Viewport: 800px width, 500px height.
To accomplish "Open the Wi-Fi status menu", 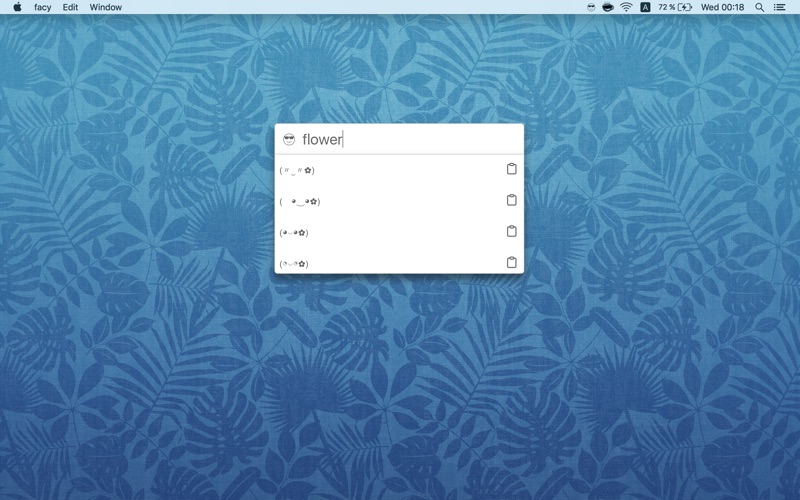I will tap(626, 7).
